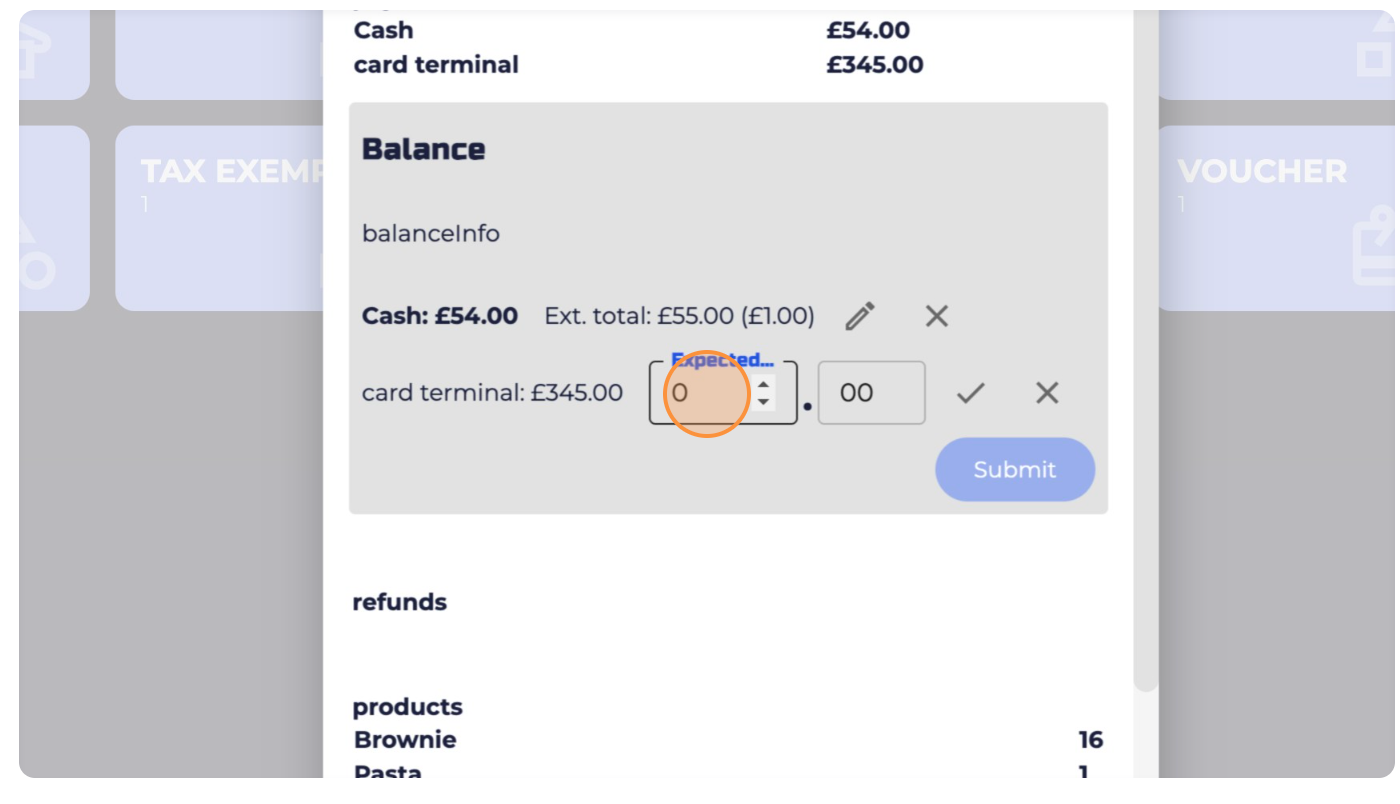Image resolution: width=1400 pixels, height=804 pixels.
Task: Decrease expected amount with down stepper arrow
Action: [764, 402]
